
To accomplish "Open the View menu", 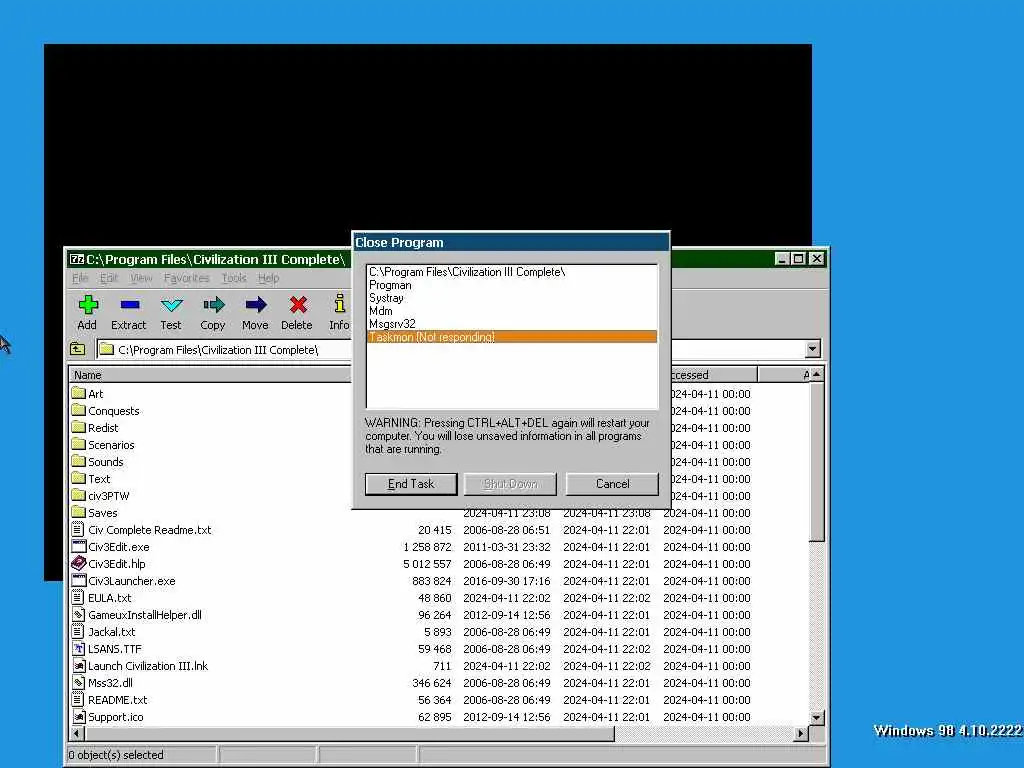I will coord(141,278).
